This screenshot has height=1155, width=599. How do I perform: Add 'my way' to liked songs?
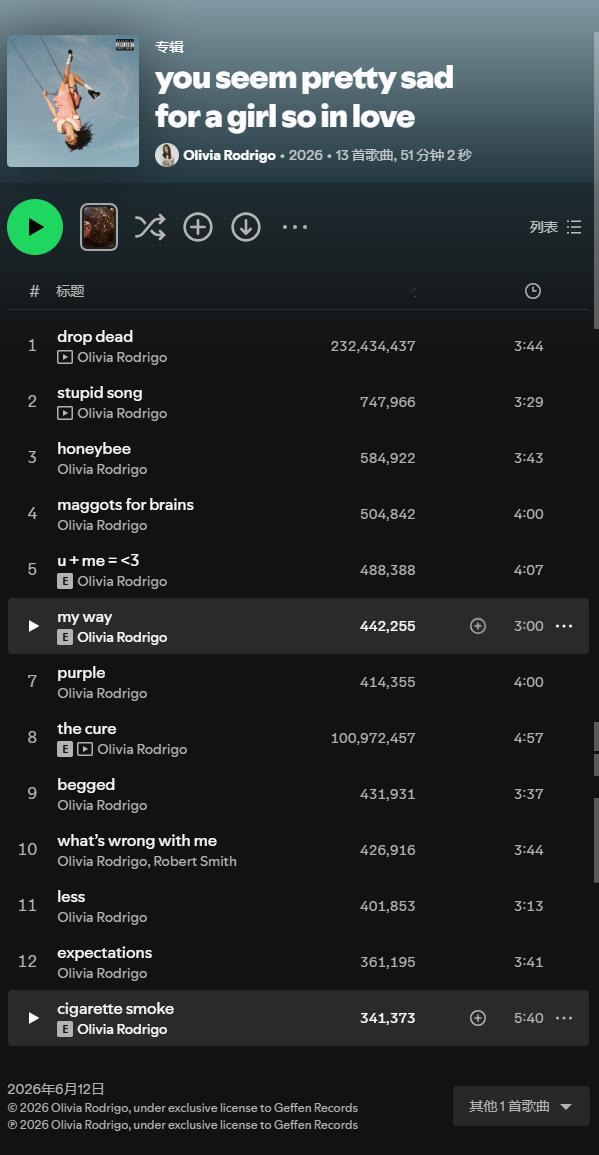pyautogui.click(x=478, y=626)
